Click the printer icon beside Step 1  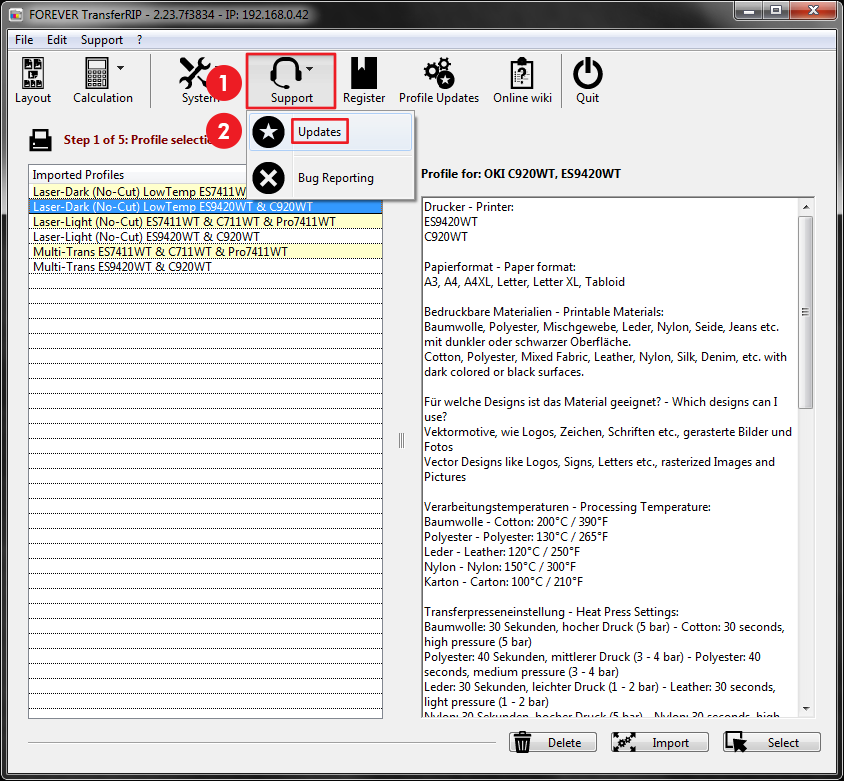pyautogui.click(x=40, y=140)
